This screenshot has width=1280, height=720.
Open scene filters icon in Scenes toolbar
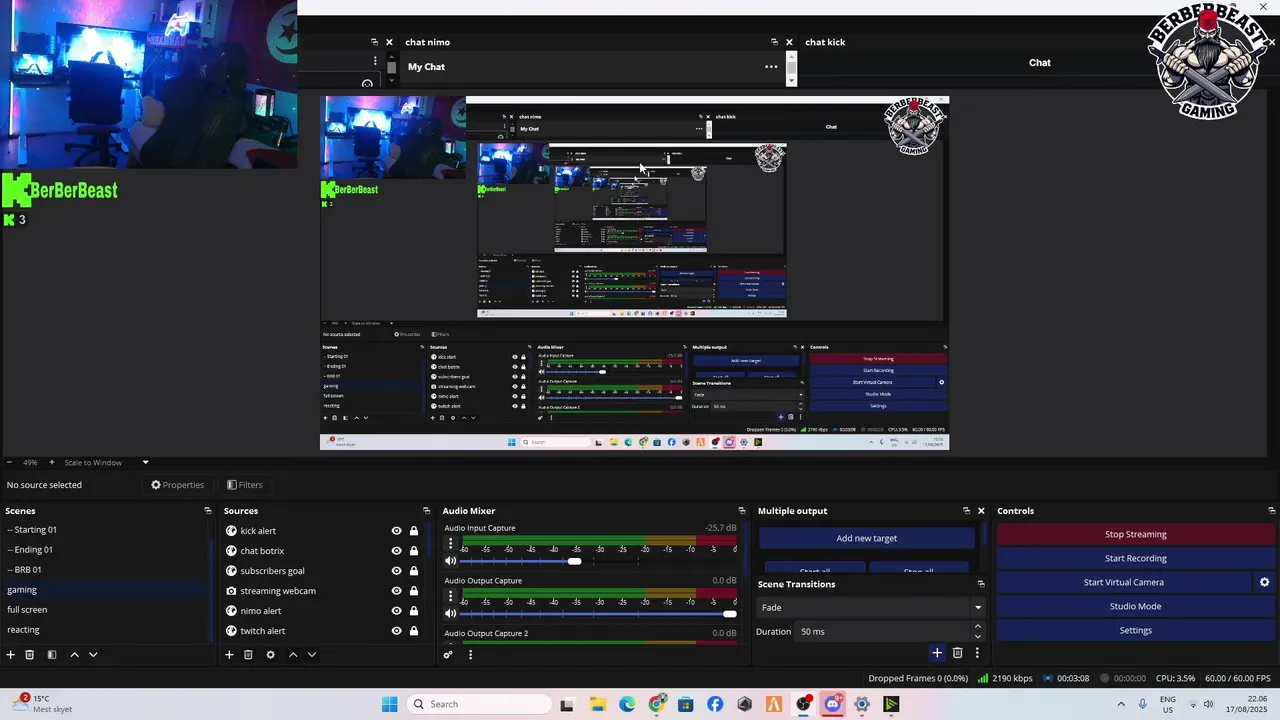coord(51,654)
